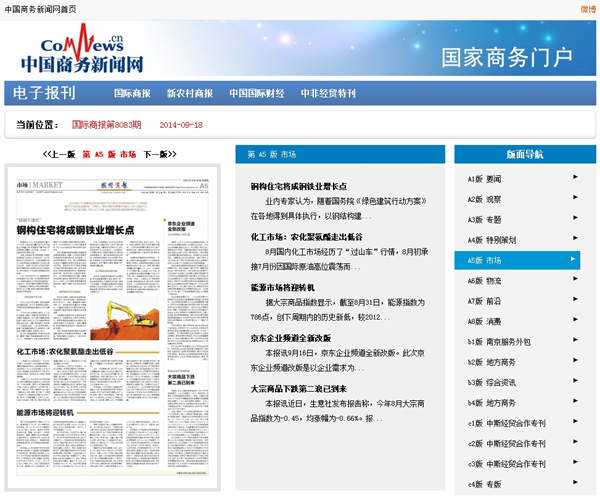The image size is (600, 496).
Task: Click the arrow icon beside b1版 南京服务外包
Action: pyautogui.click(x=574, y=341)
